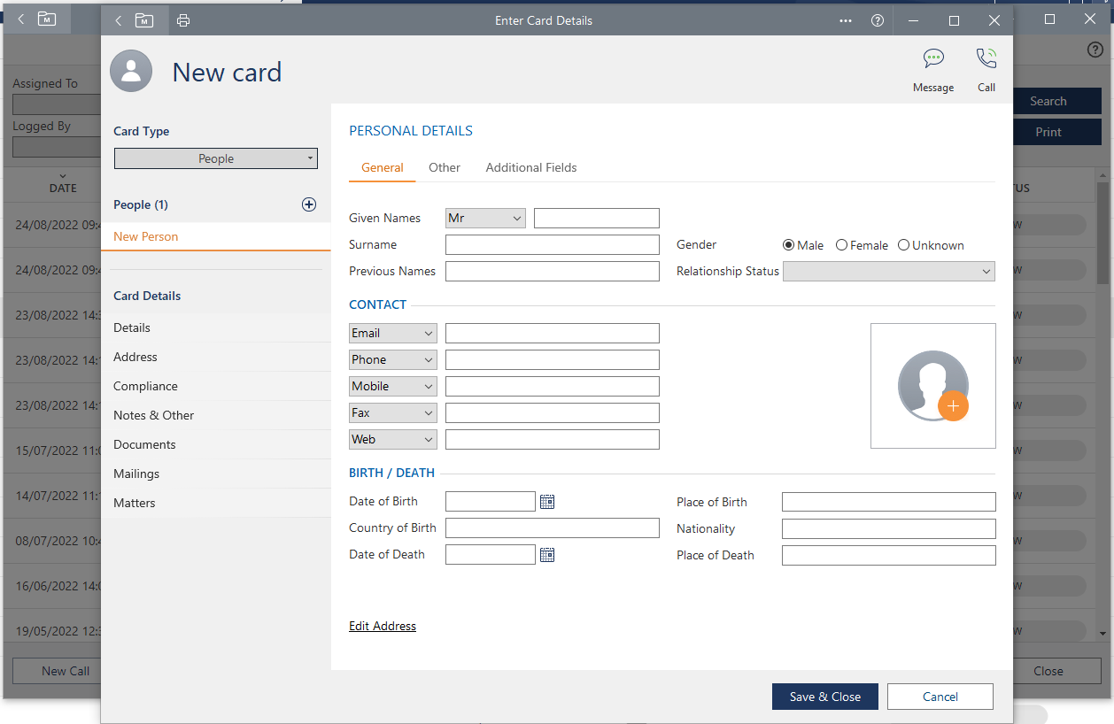The height and width of the screenshot is (724, 1114).
Task: Click the Message speech bubble icon
Action: coord(933,59)
